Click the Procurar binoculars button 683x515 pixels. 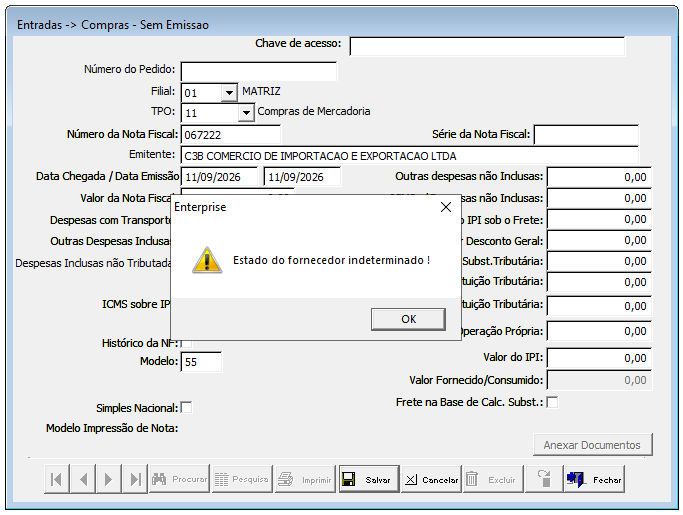[179, 479]
